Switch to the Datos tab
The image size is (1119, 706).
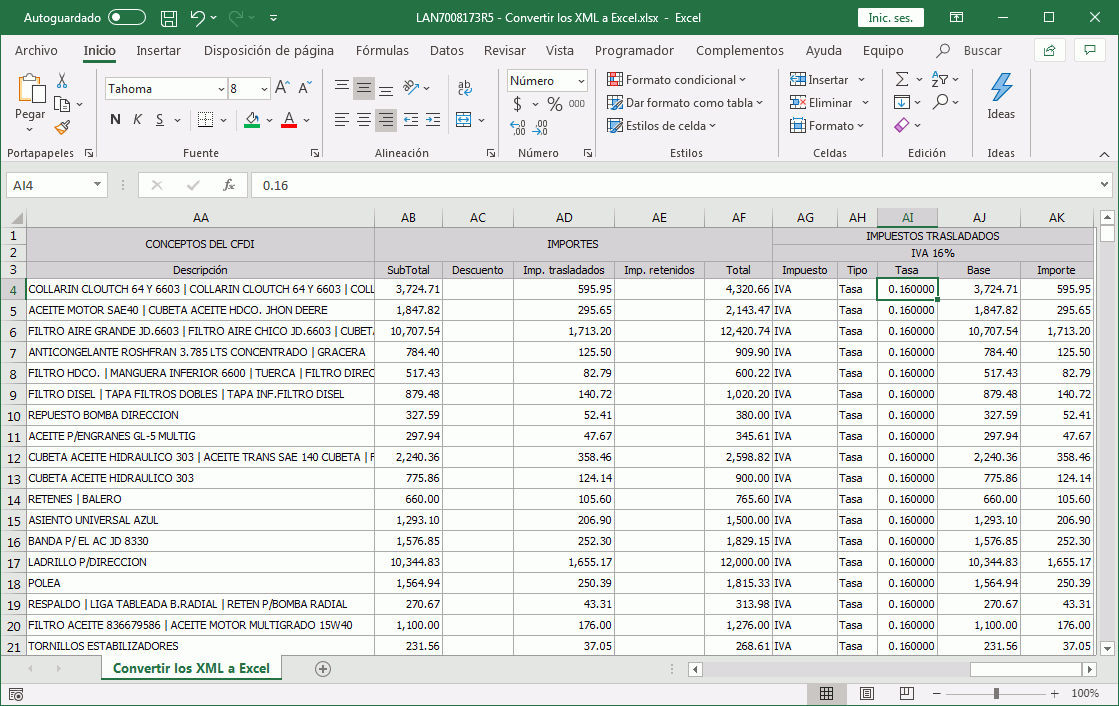click(446, 50)
